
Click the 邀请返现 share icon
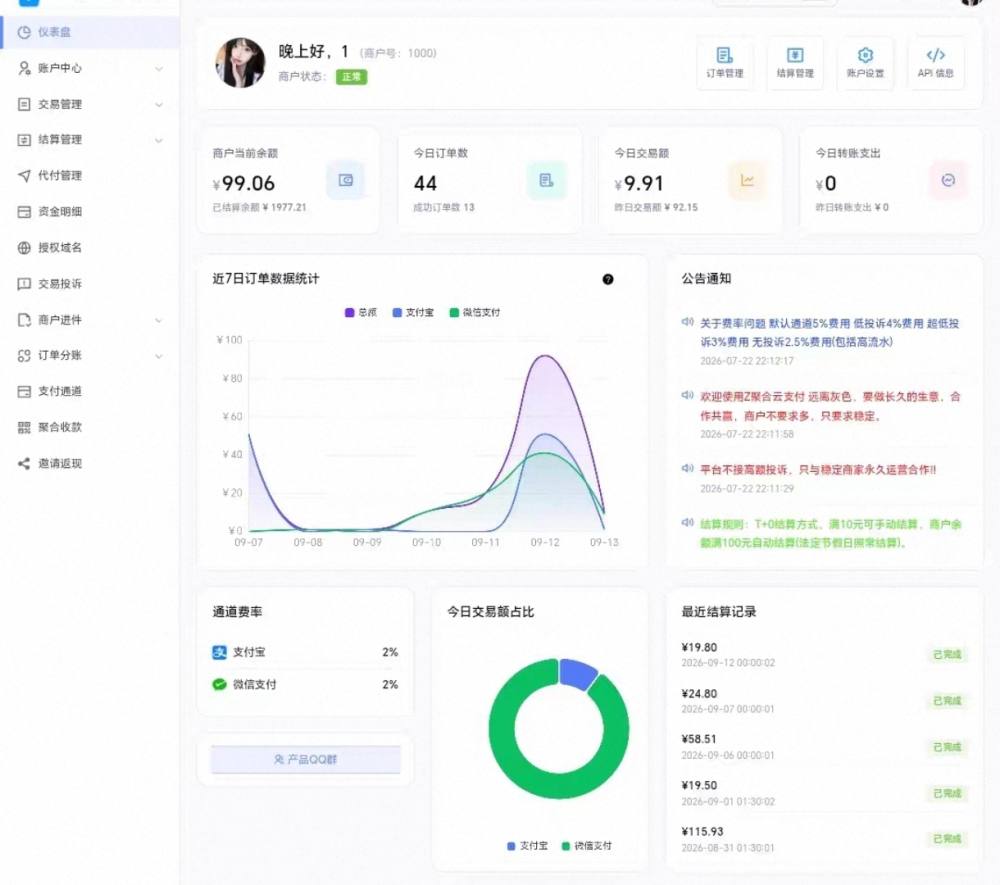tap(24, 464)
